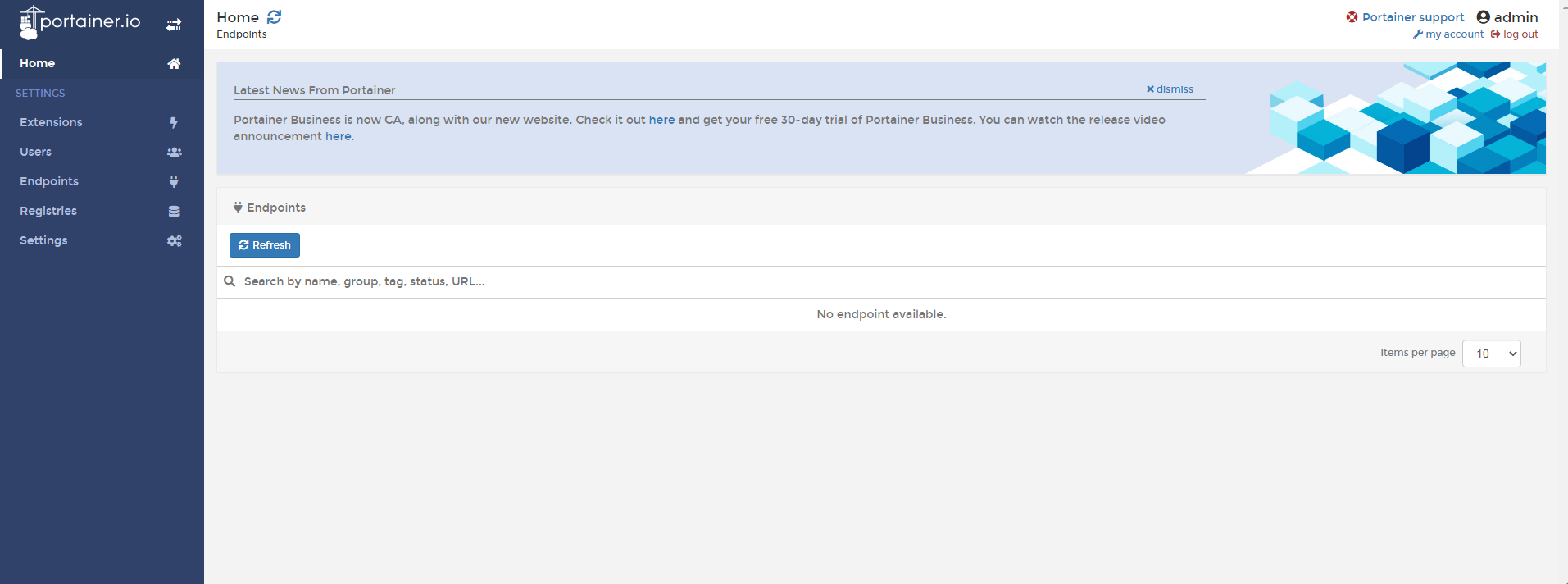Open the my account link
Image resolution: width=1568 pixels, height=584 pixels.
point(1449,34)
